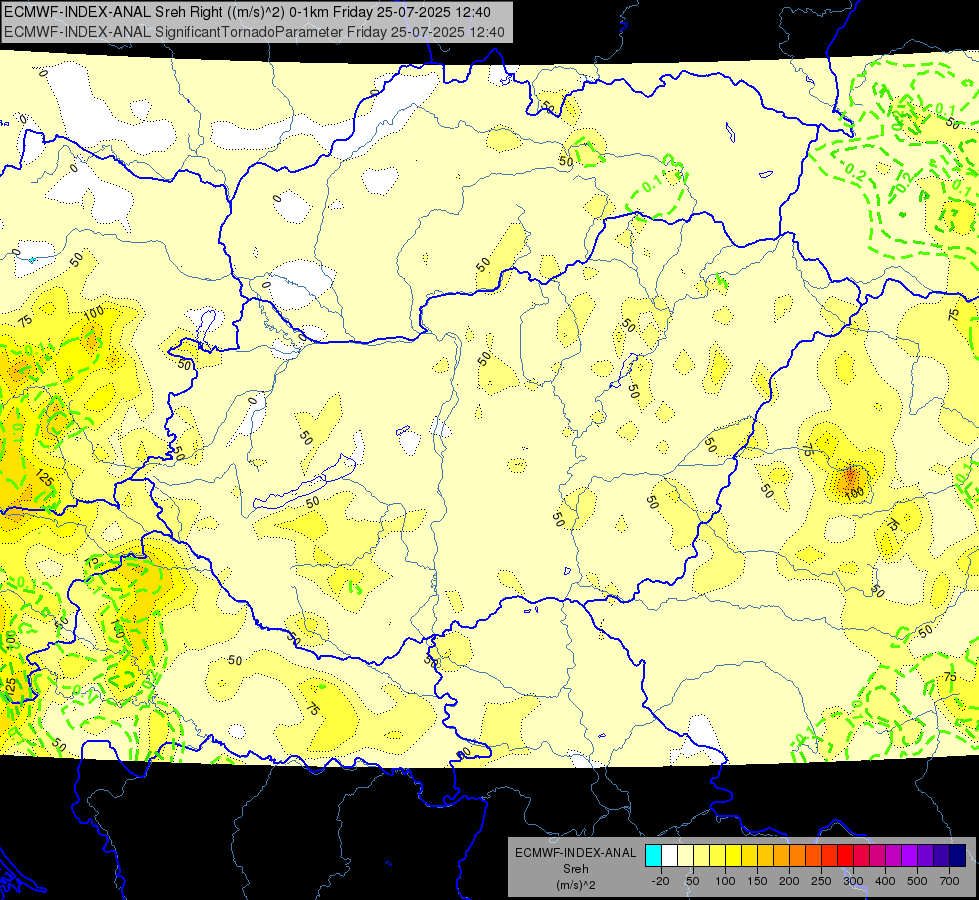This screenshot has width=979, height=900.
Task: Select the SignificantTornadoParameter title line
Action: pos(254,32)
